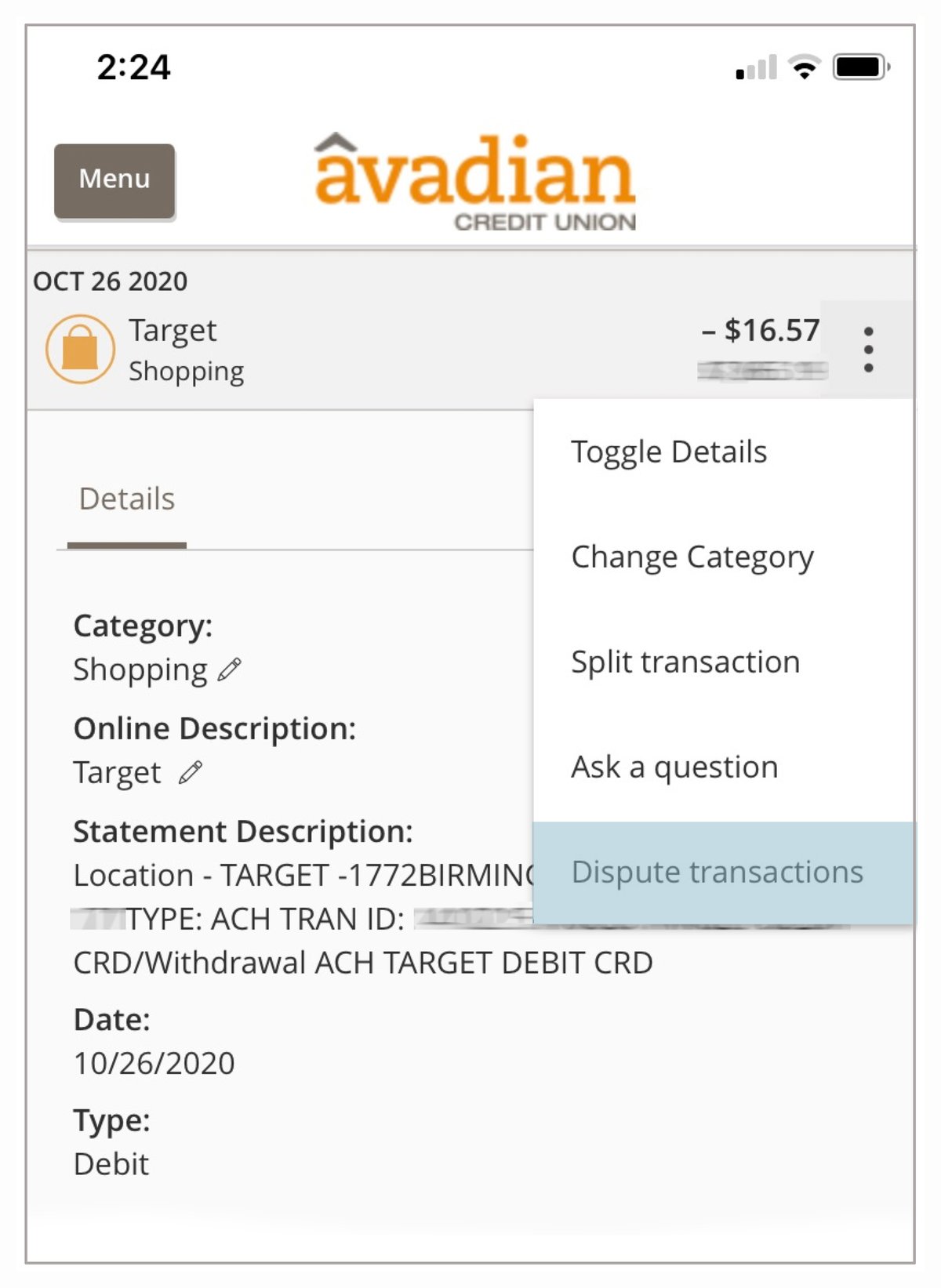This screenshot has height=1288, width=941.
Task: Click the three-dot options menu for Target transaction
Action: (867, 348)
